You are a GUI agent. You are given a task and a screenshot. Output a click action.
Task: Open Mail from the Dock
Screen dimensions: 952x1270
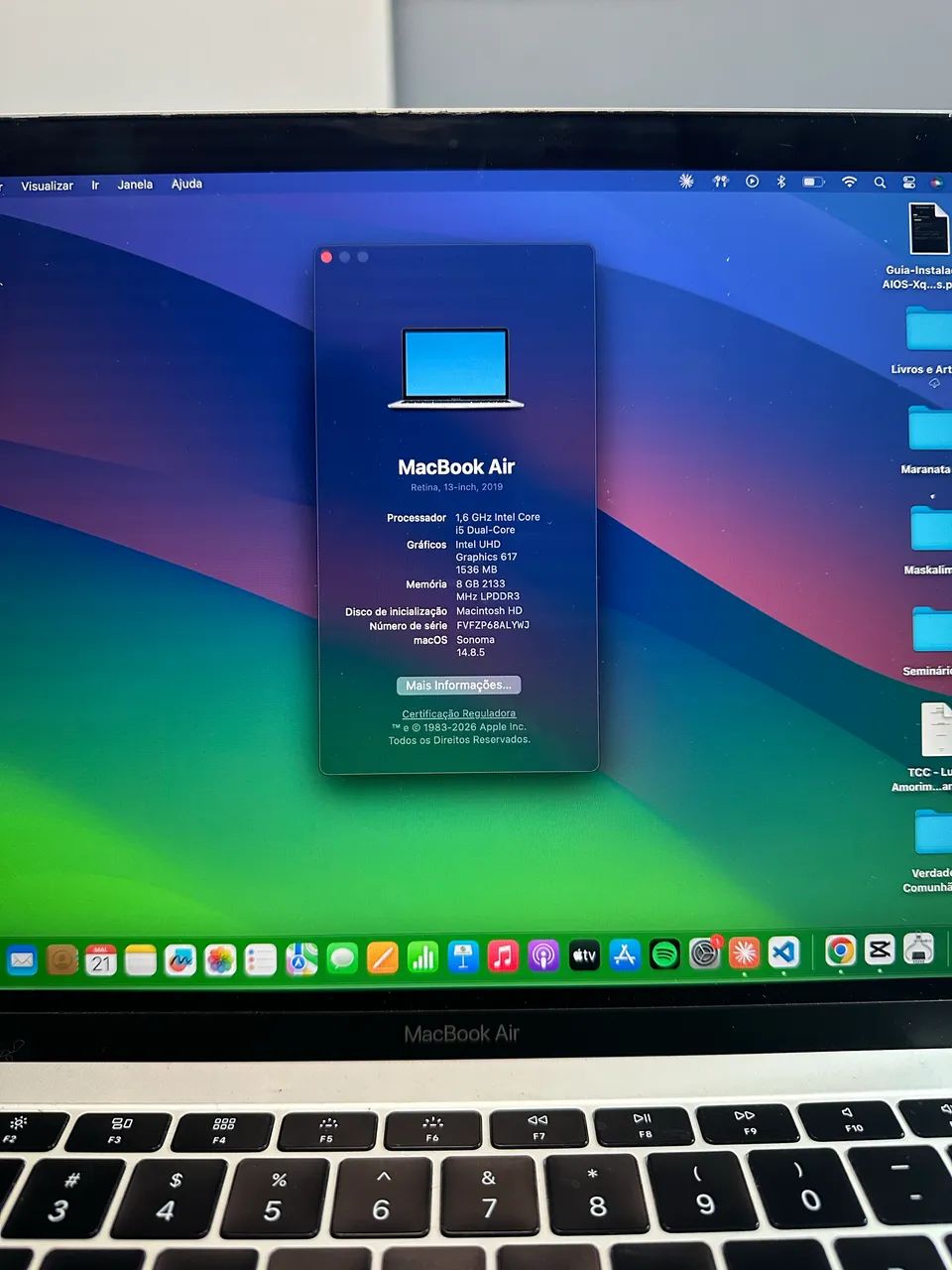(22, 959)
